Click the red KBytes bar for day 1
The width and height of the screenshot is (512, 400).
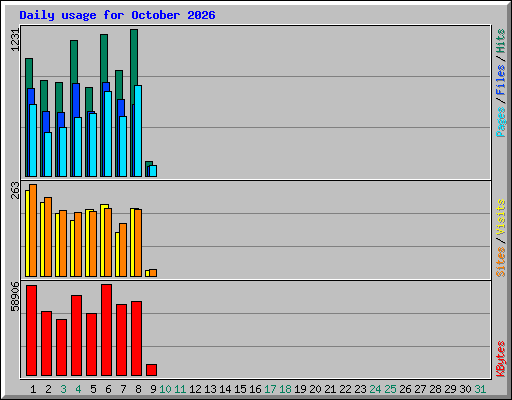[x=31, y=330]
